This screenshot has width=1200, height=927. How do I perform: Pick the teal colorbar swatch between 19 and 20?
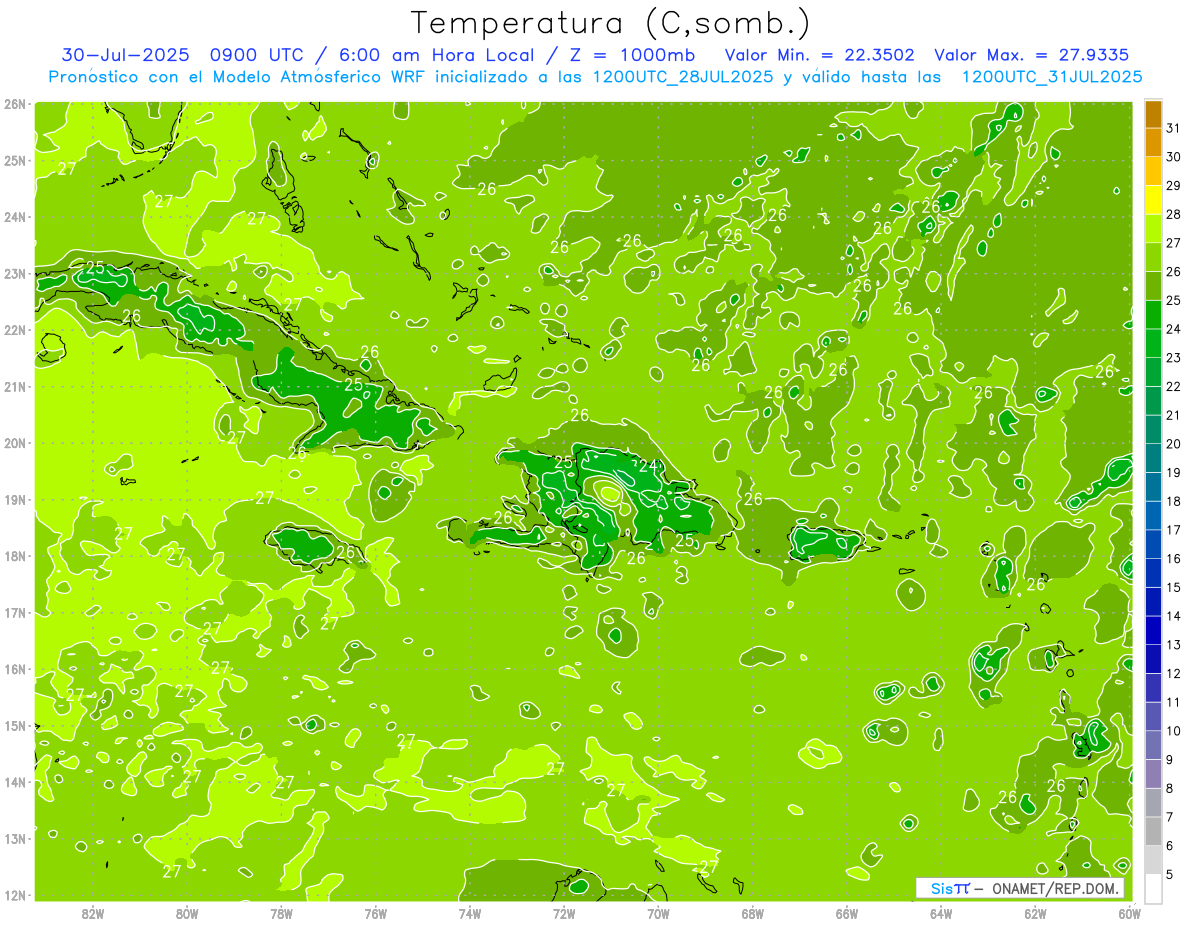click(1153, 458)
